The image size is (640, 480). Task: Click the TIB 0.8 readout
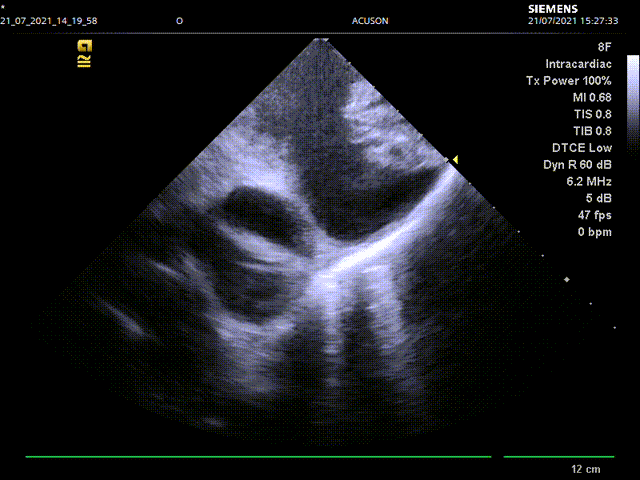coord(591,131)
